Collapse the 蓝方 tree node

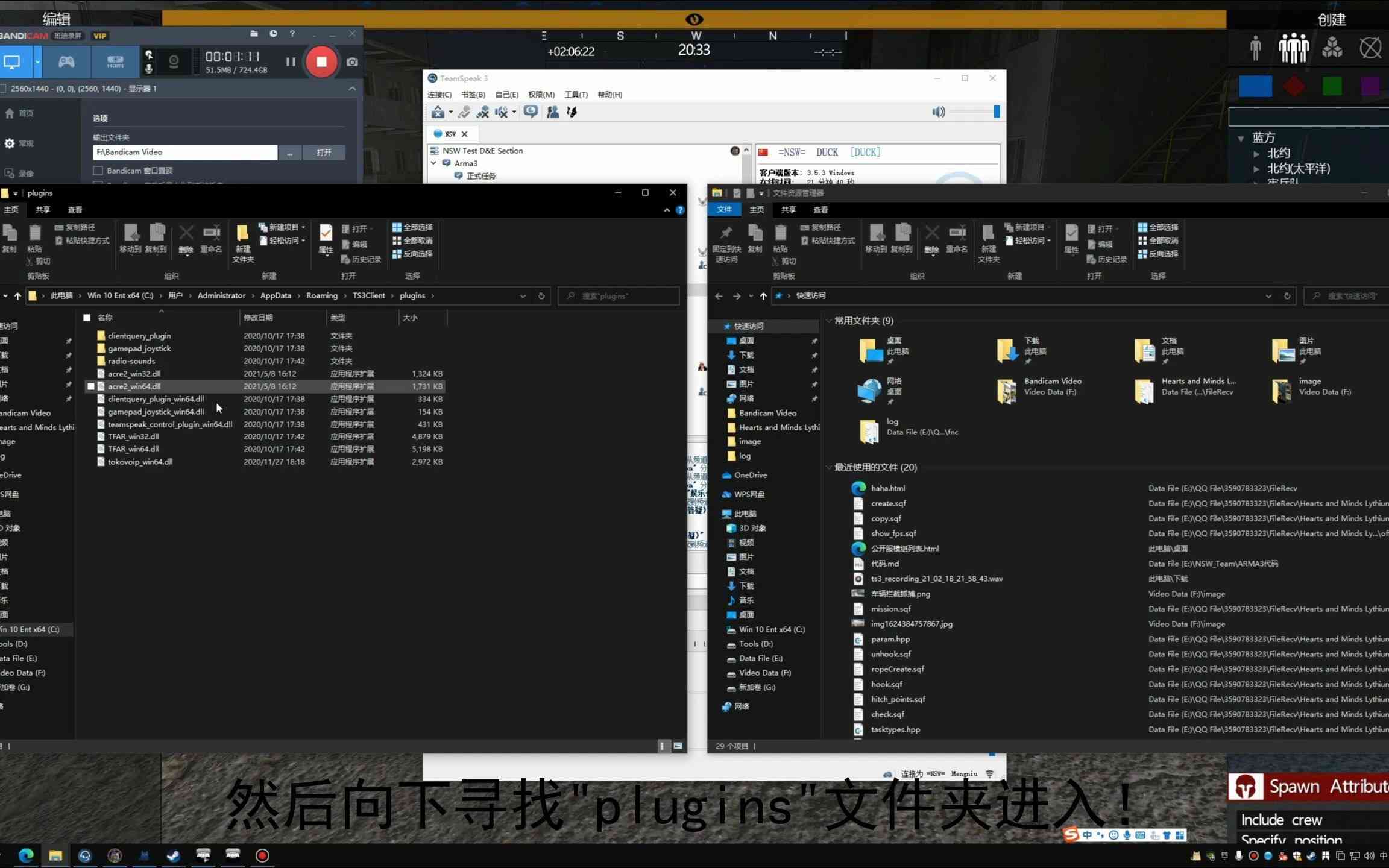(1241, 138)
